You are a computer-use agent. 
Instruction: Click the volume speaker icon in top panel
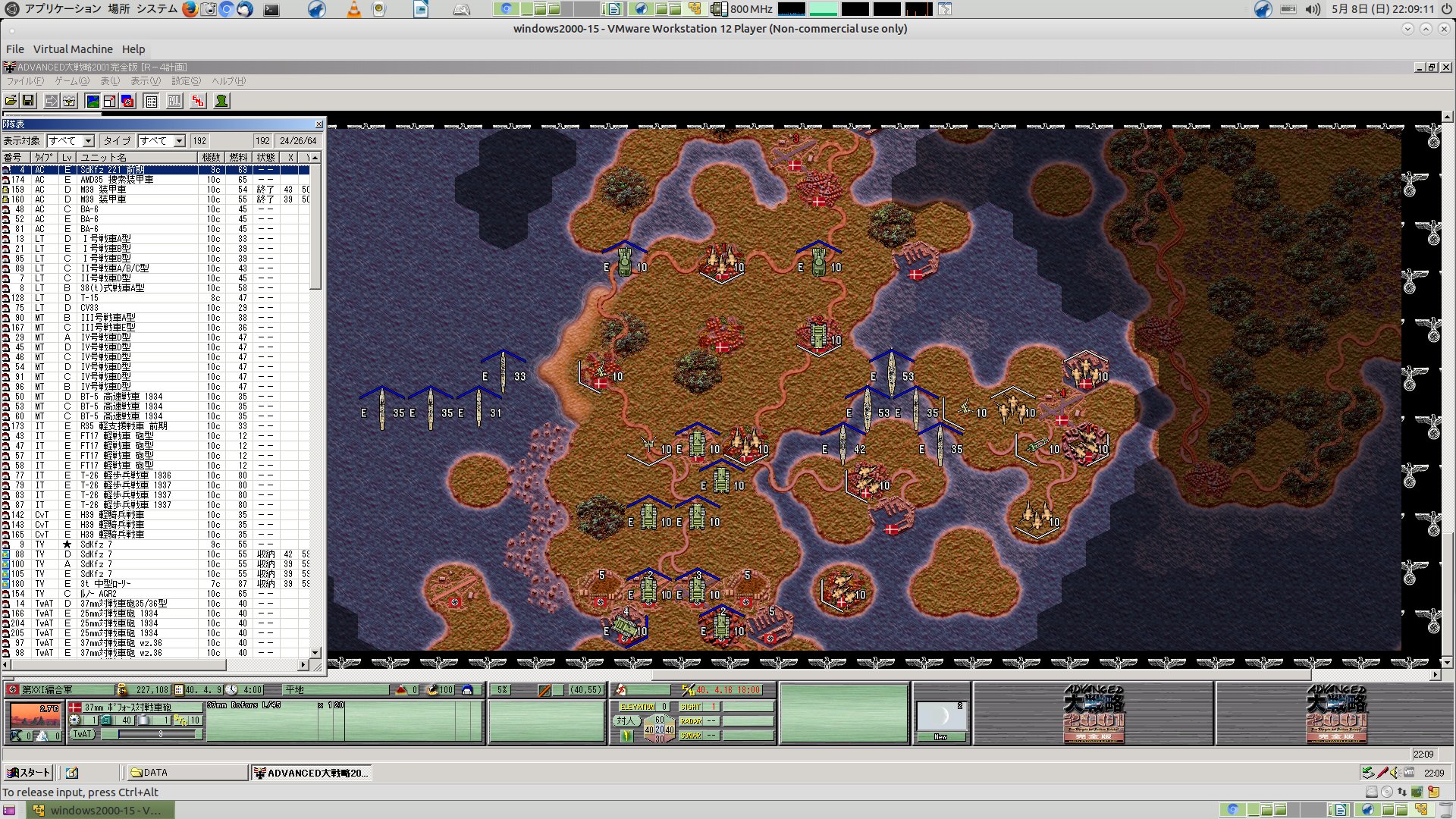tap(1313, 9)
